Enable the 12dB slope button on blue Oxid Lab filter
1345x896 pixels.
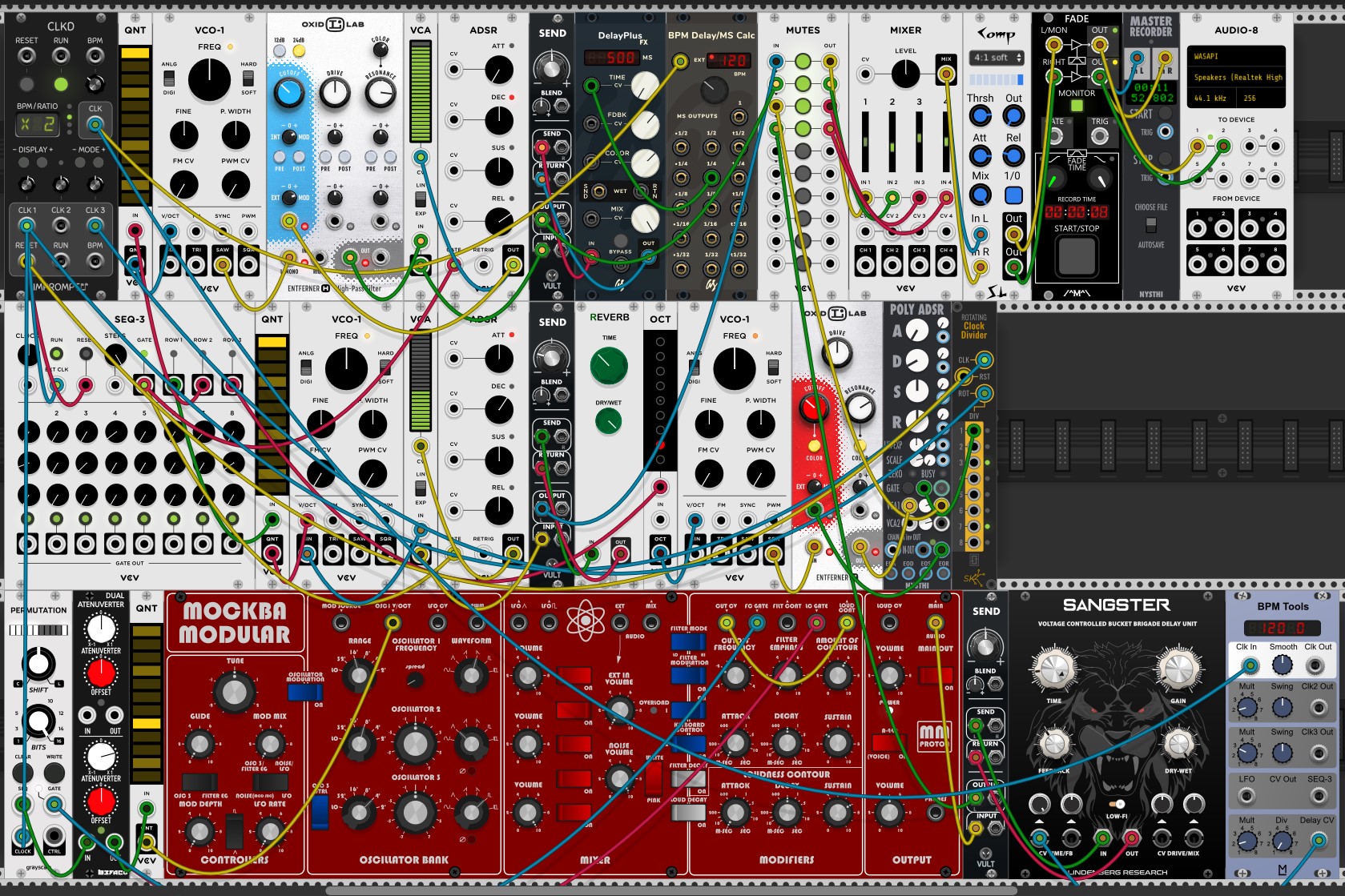[x=280, y=51]
